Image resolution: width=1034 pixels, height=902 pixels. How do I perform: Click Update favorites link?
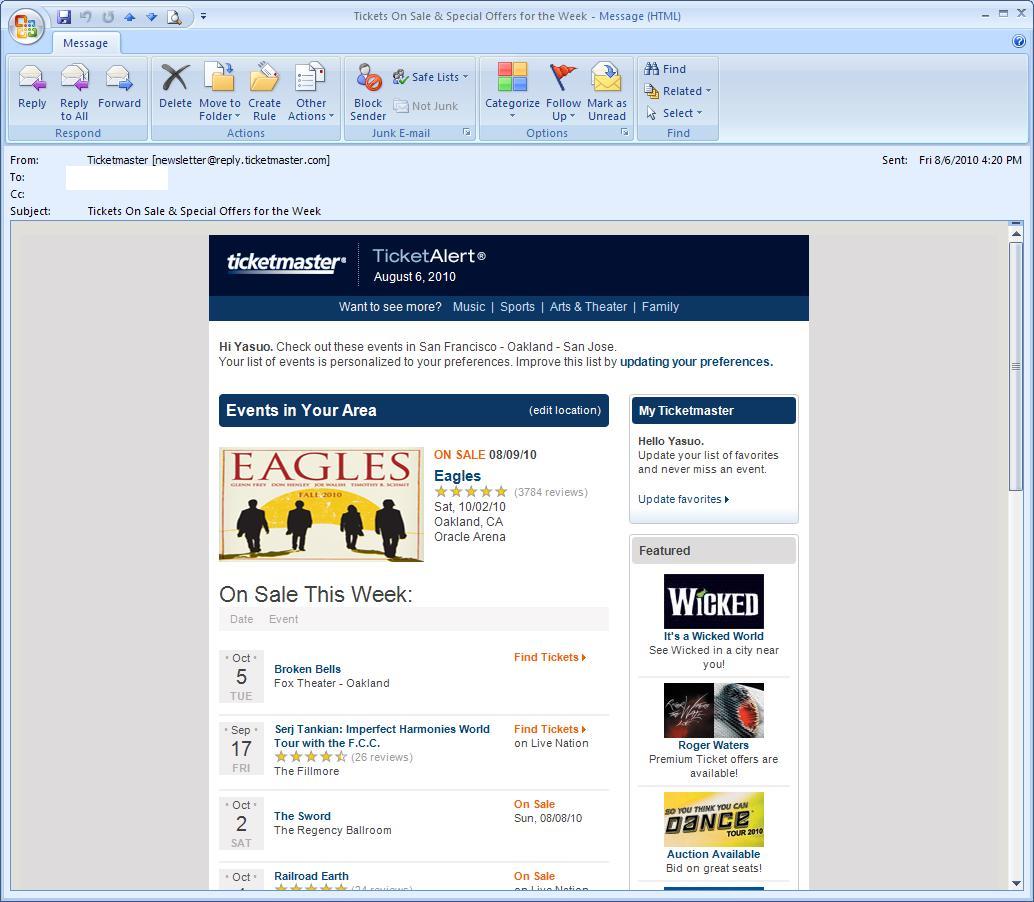[683, 499]
